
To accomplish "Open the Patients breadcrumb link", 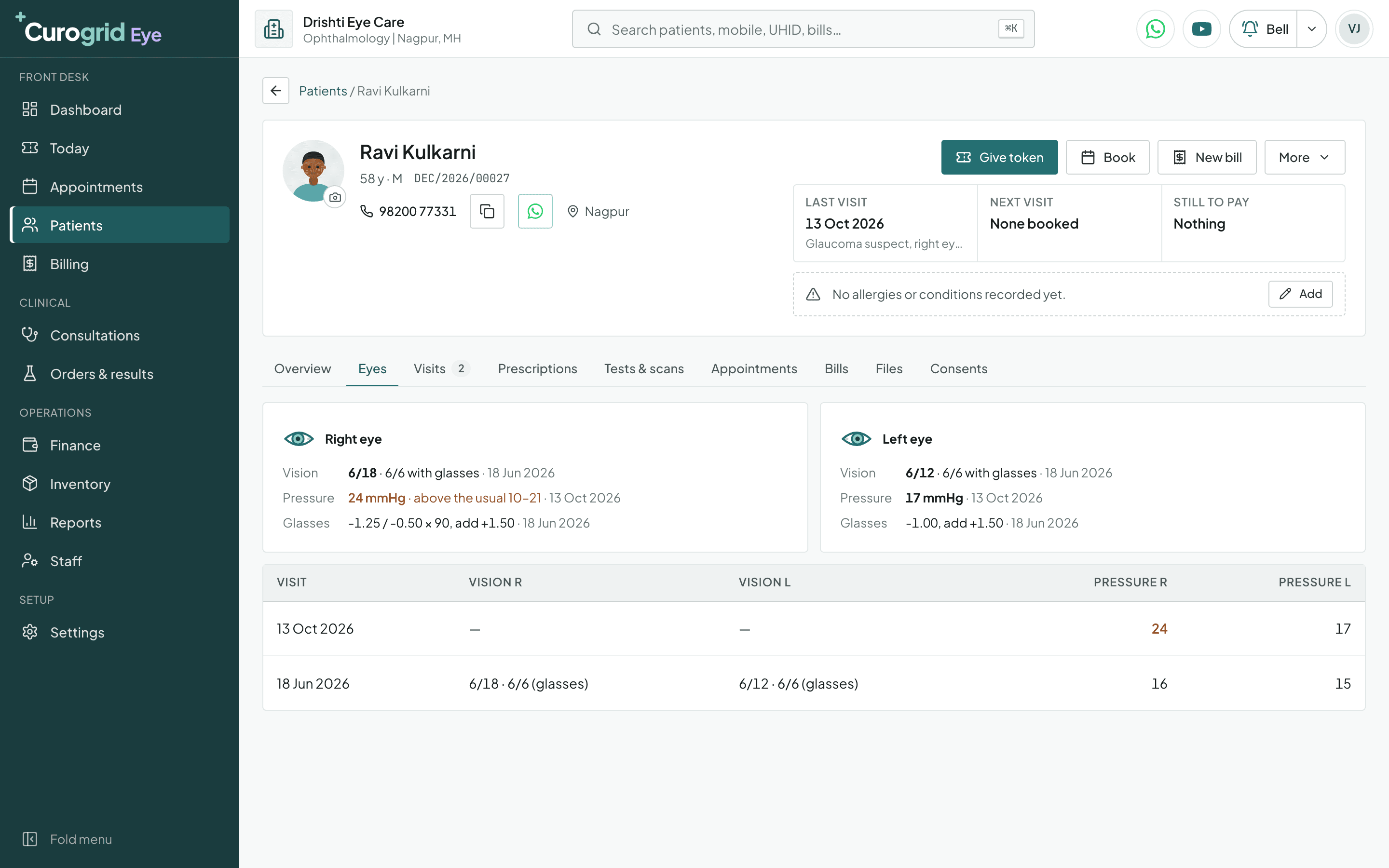I will (x=323, y=91).
